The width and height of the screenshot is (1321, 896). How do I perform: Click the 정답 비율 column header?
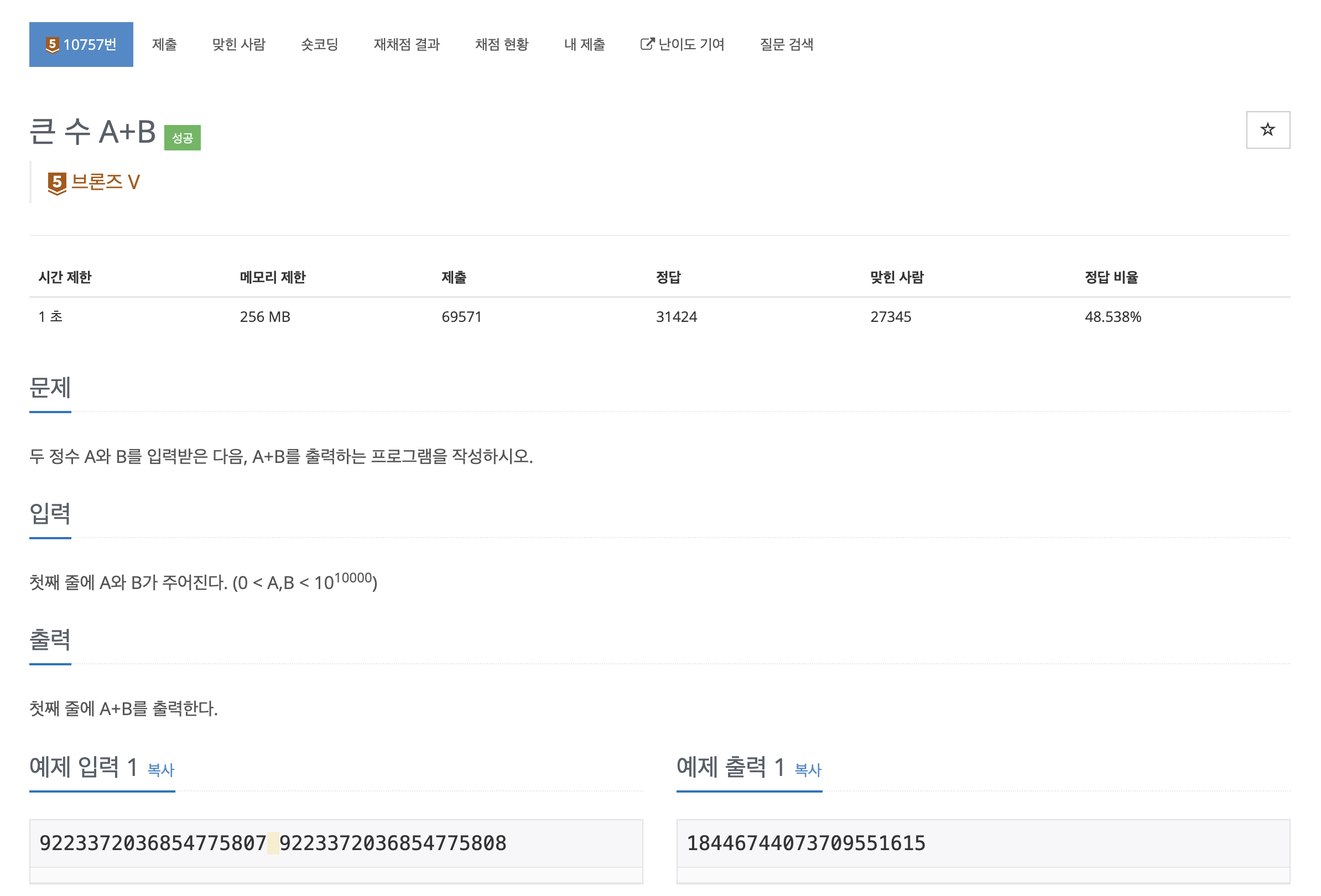pos(1111,277)
